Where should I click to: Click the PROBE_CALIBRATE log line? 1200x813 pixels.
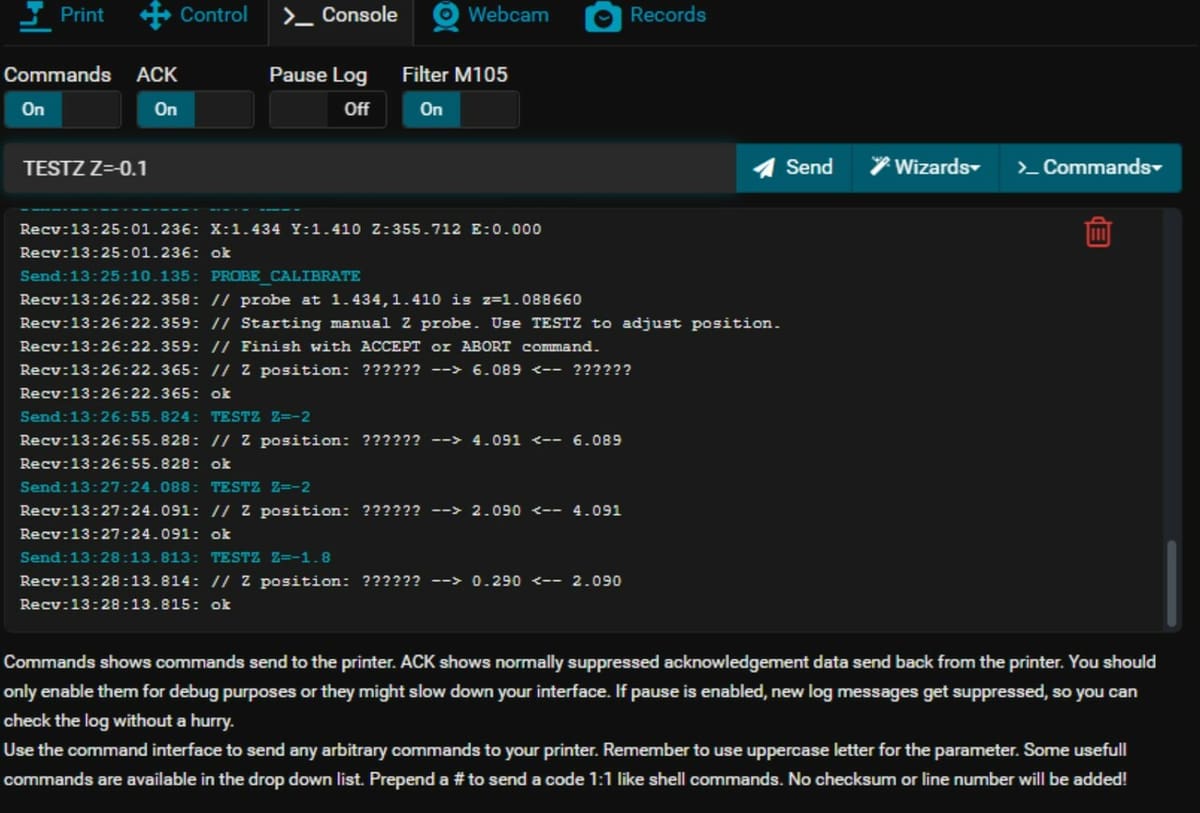coord(190,276)
